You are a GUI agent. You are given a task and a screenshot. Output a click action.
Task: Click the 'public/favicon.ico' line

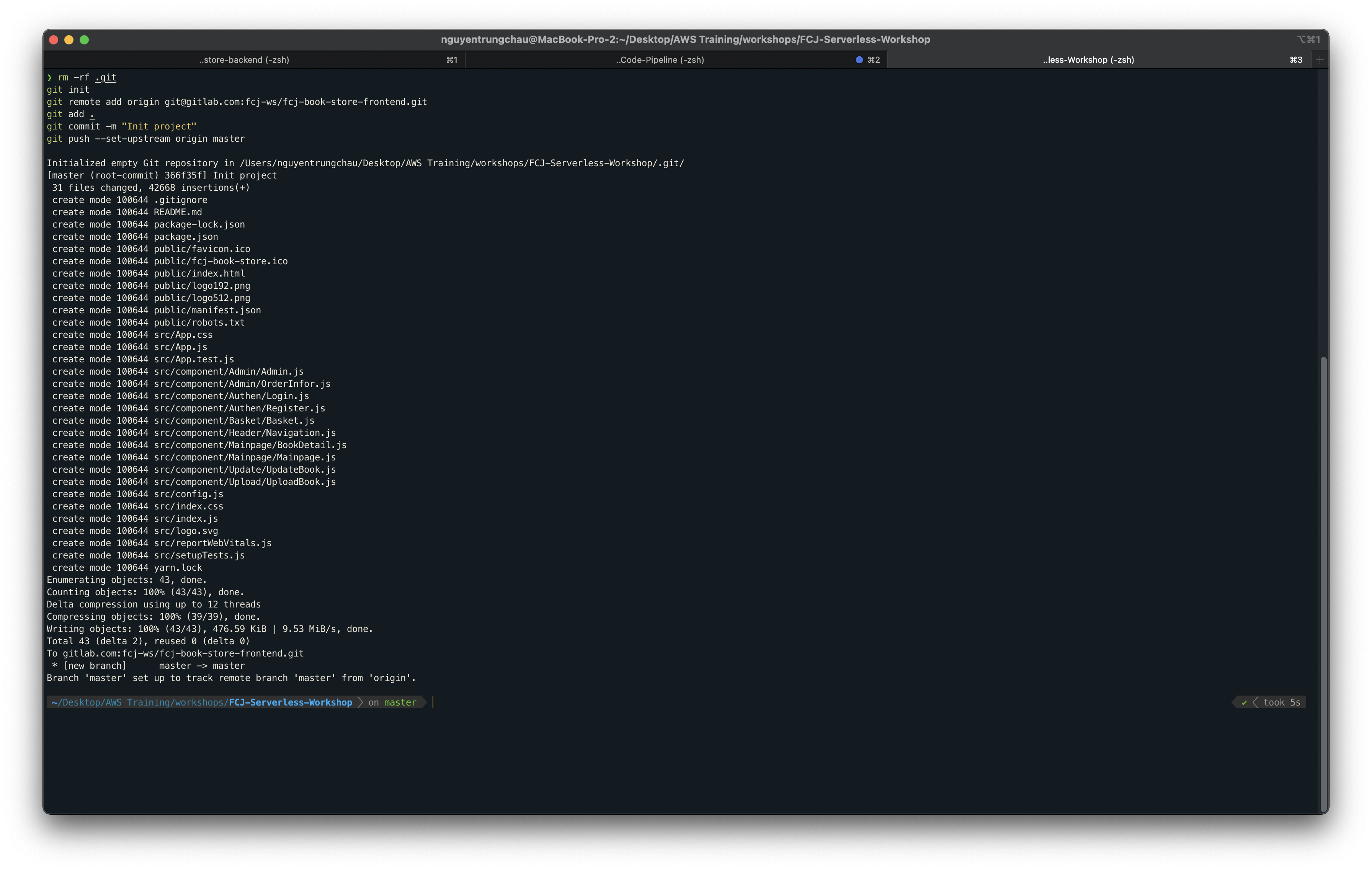[x=151, y=249]
